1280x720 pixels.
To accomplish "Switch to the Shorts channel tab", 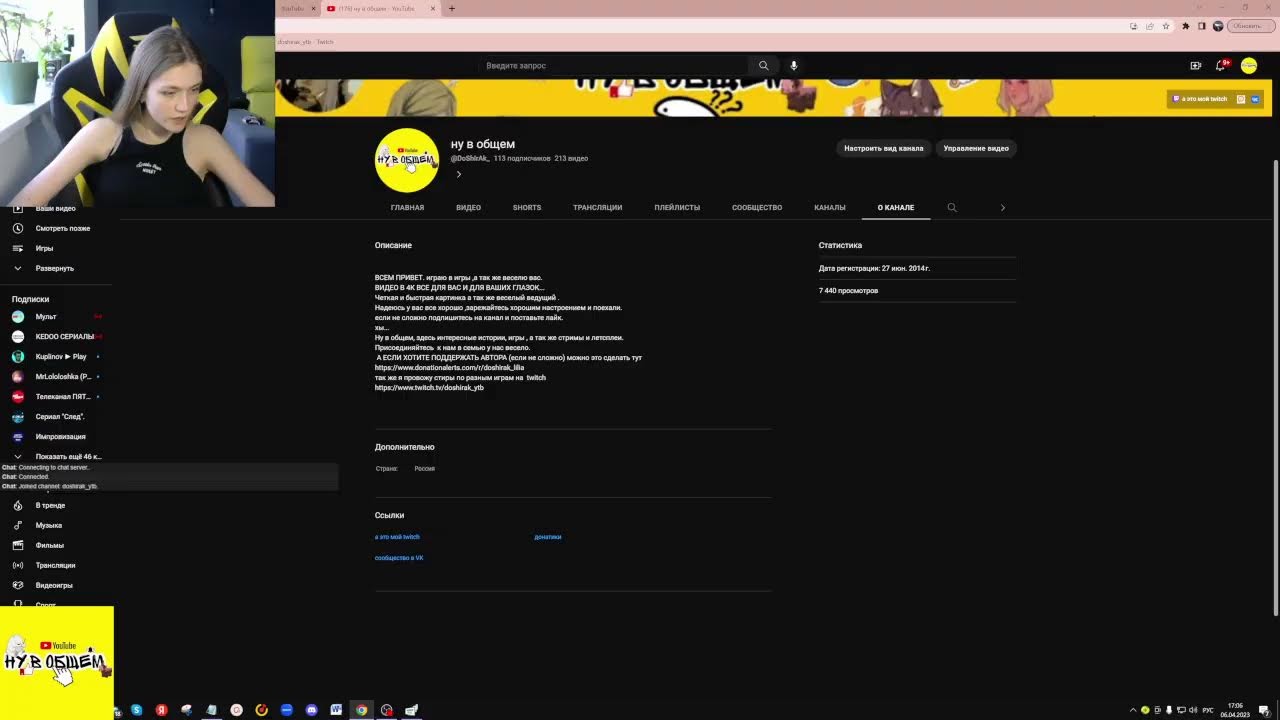I will coord(527,207).
